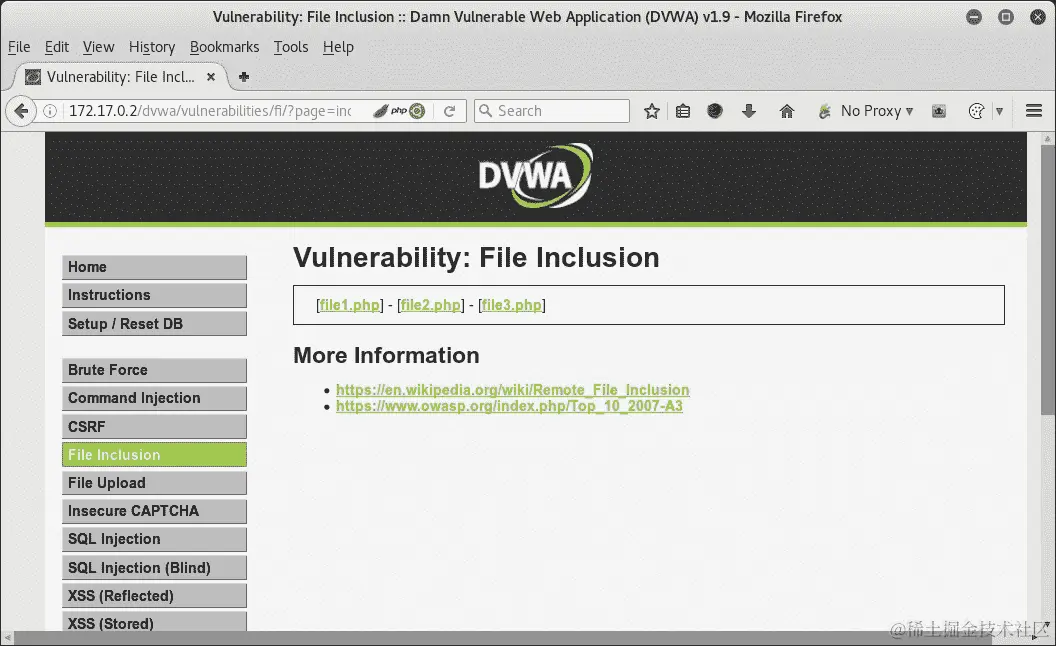Click the DVWA logo
This screenshot has width=1056, height=646.
tap(535, 176)
